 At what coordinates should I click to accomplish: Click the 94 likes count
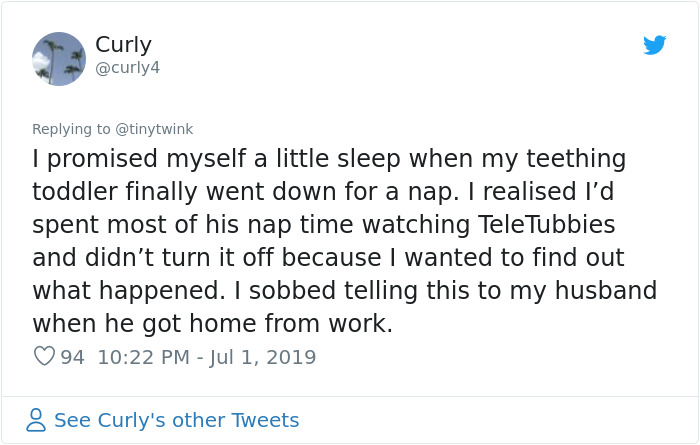tap(73, 357)
